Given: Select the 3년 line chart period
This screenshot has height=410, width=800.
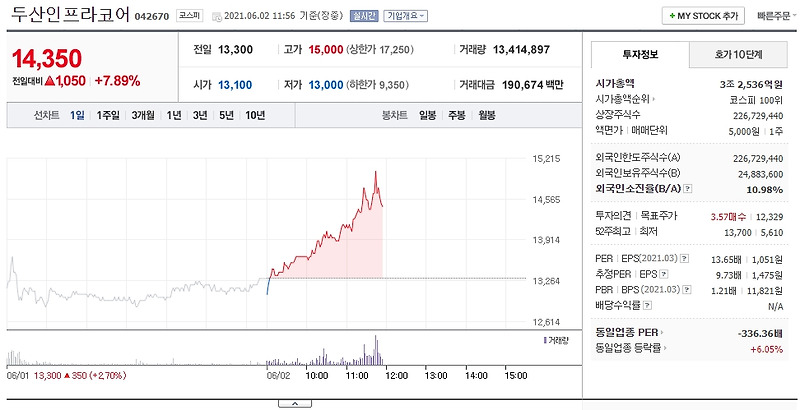Looking at the screenshot, I should [x=200, y=115].
